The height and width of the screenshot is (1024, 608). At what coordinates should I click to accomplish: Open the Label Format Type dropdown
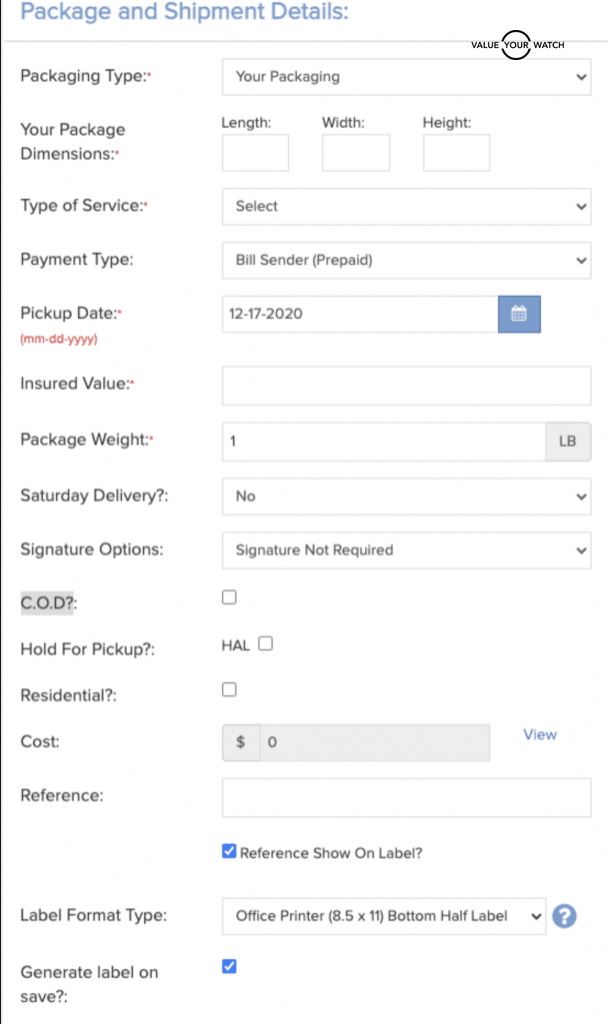384,916
